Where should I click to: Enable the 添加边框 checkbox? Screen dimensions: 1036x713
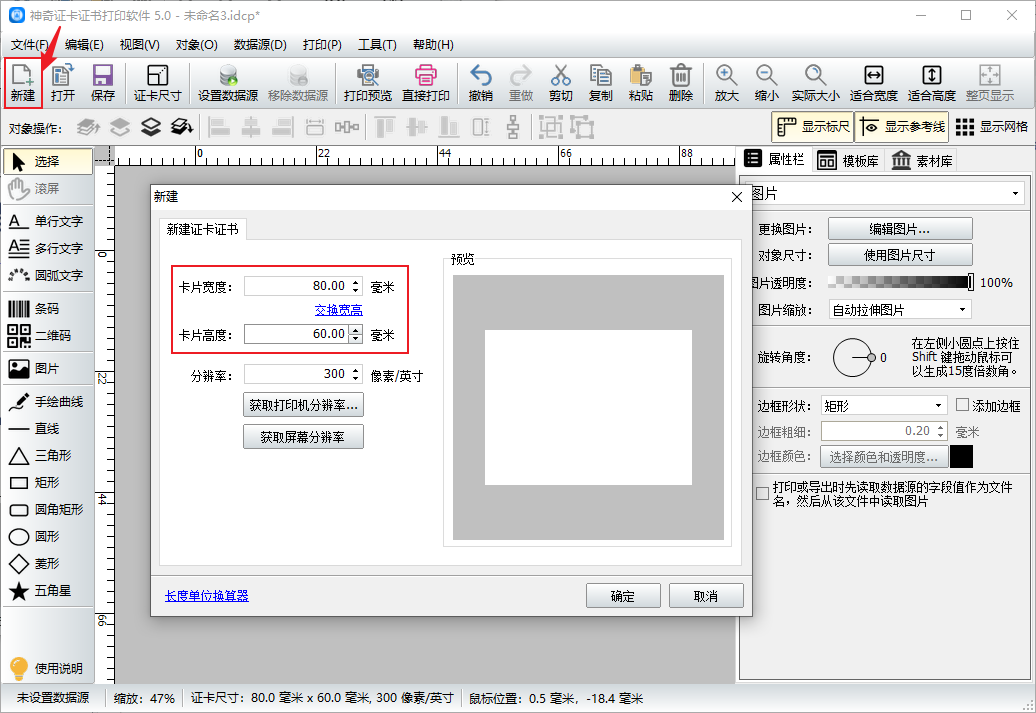pos(963,405)
